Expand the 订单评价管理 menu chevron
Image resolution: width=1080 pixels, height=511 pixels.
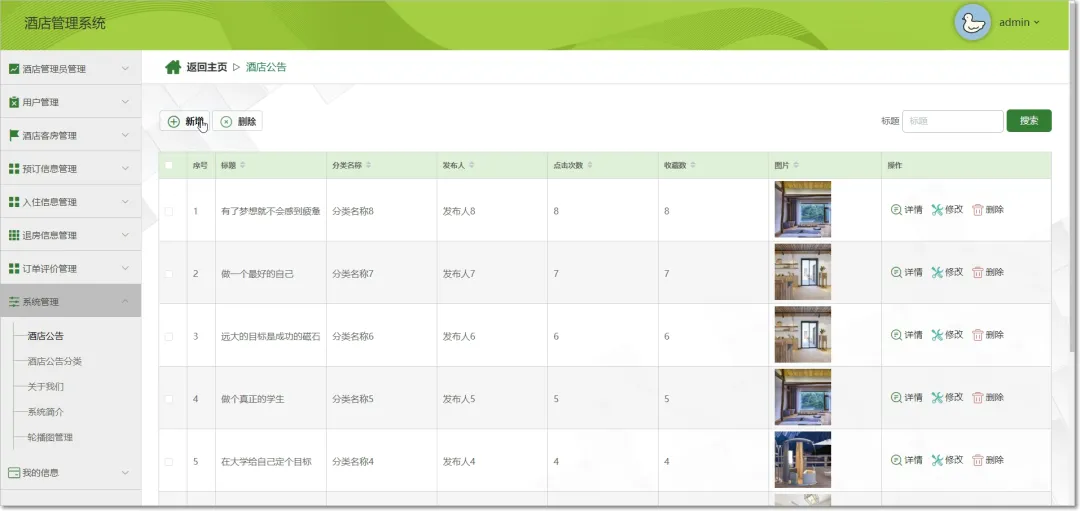pos(125,268)
